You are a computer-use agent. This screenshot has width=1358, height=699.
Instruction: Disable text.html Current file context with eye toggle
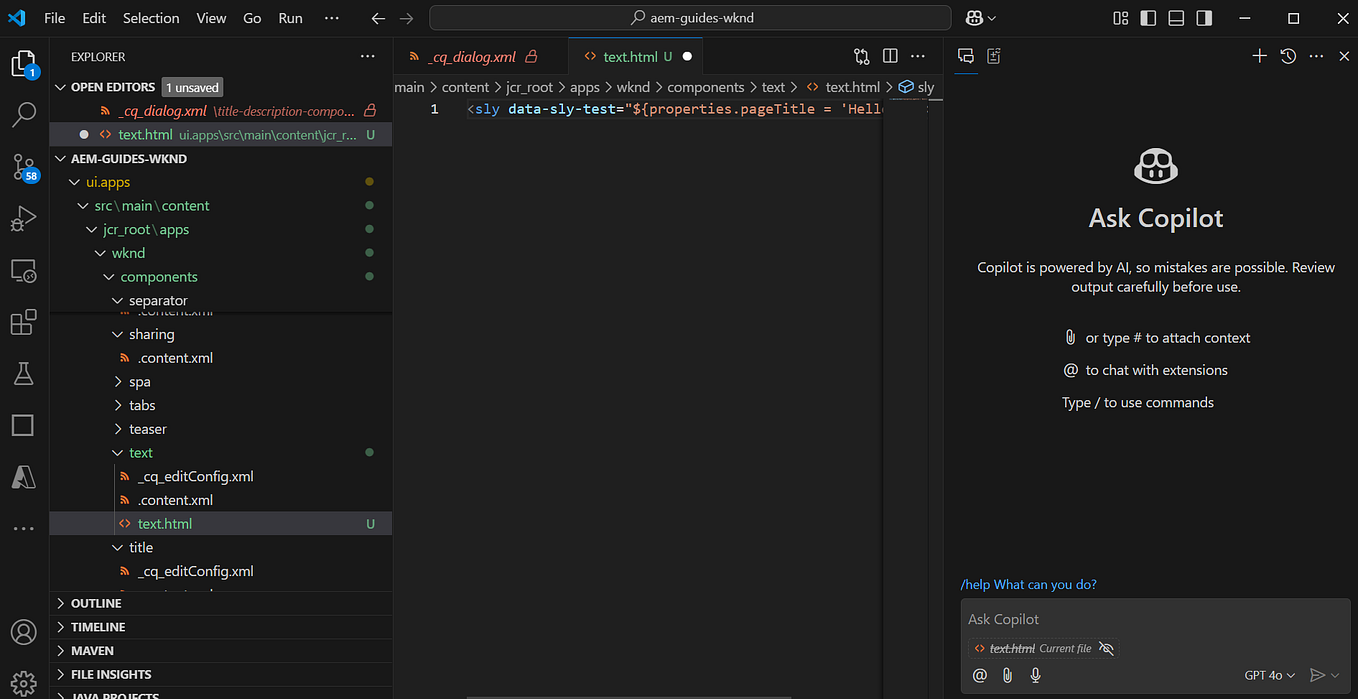1106,648
